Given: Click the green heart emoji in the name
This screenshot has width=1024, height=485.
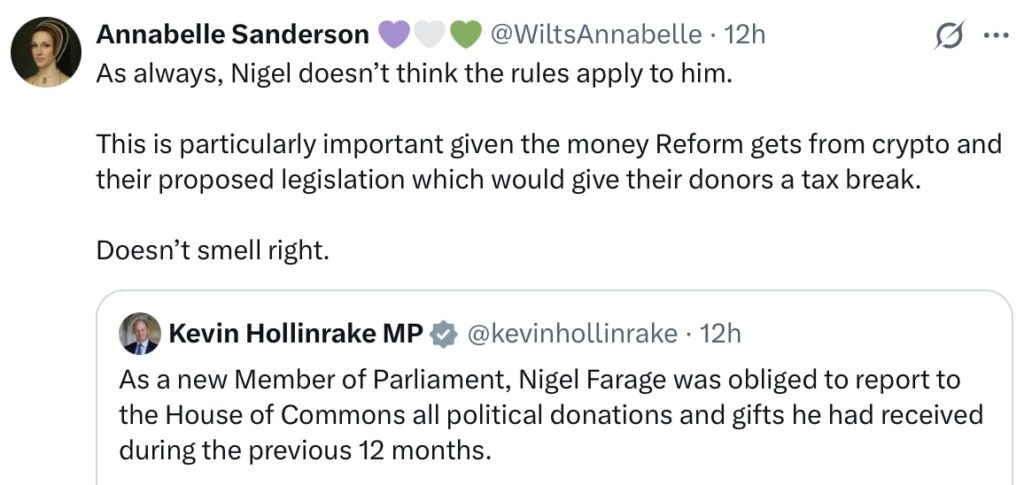Looking at the screenshot, I should [465, 35].
